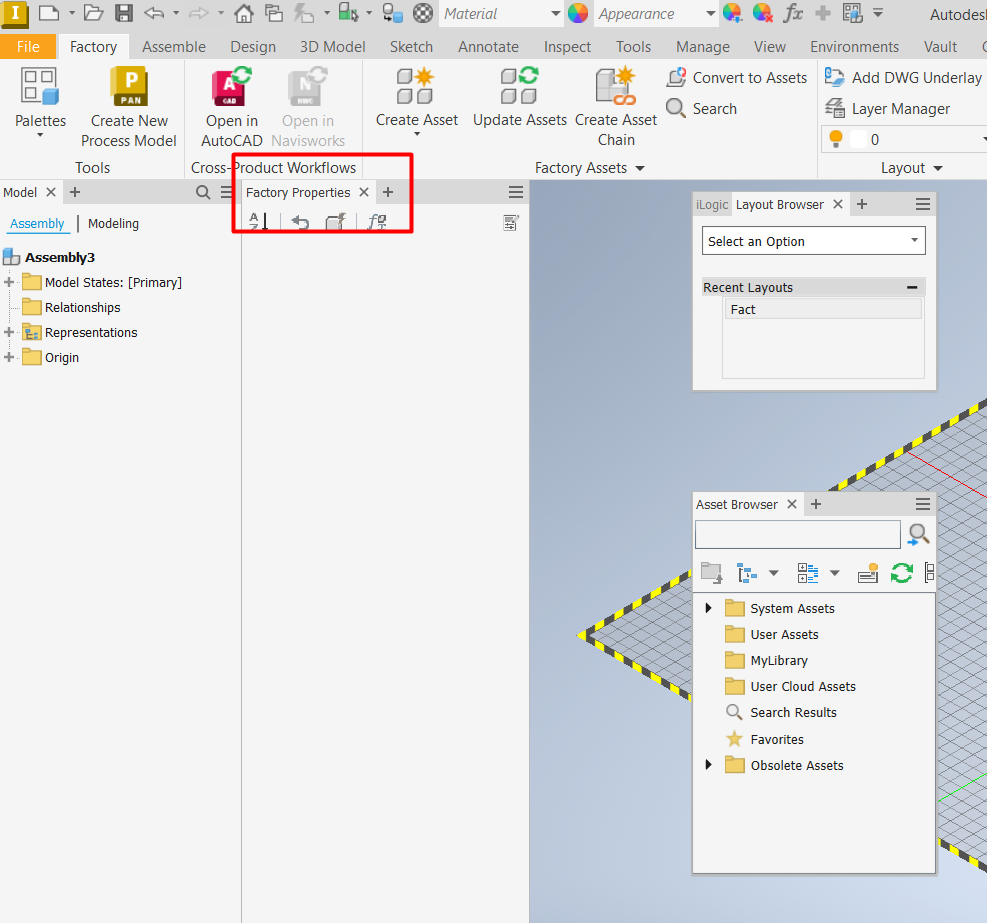Screen dimensions: 987x923
Task: Start a search in the Asset Browser
Action: pos(917,534)
